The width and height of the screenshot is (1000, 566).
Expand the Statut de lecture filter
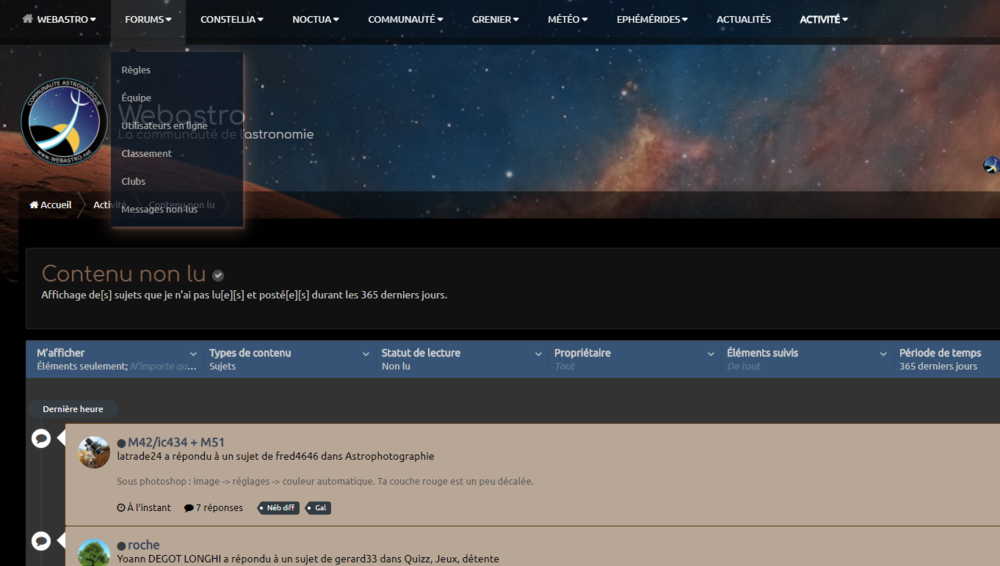coord(462,359)
